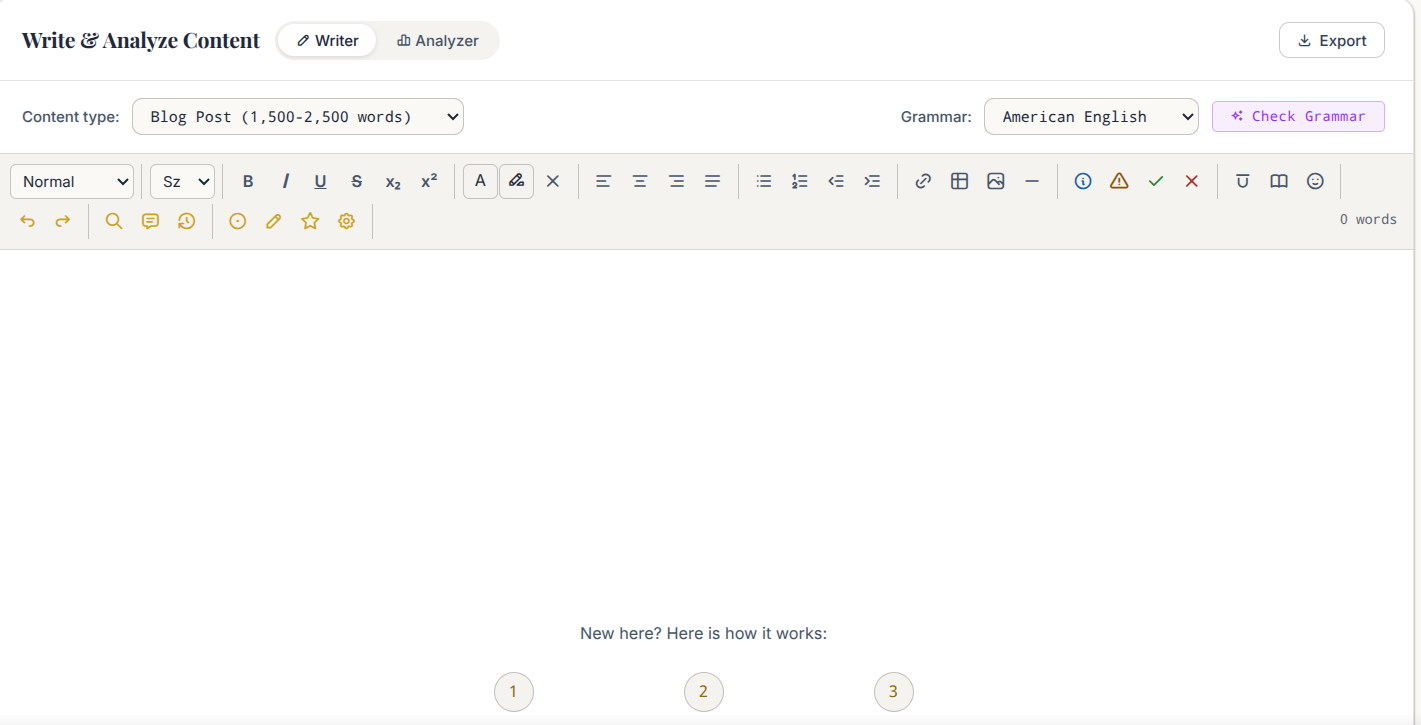Open the comments speech bubble
Image resolution: width=1421 pixels, height=725 pixels.
(x=150, y=221)
